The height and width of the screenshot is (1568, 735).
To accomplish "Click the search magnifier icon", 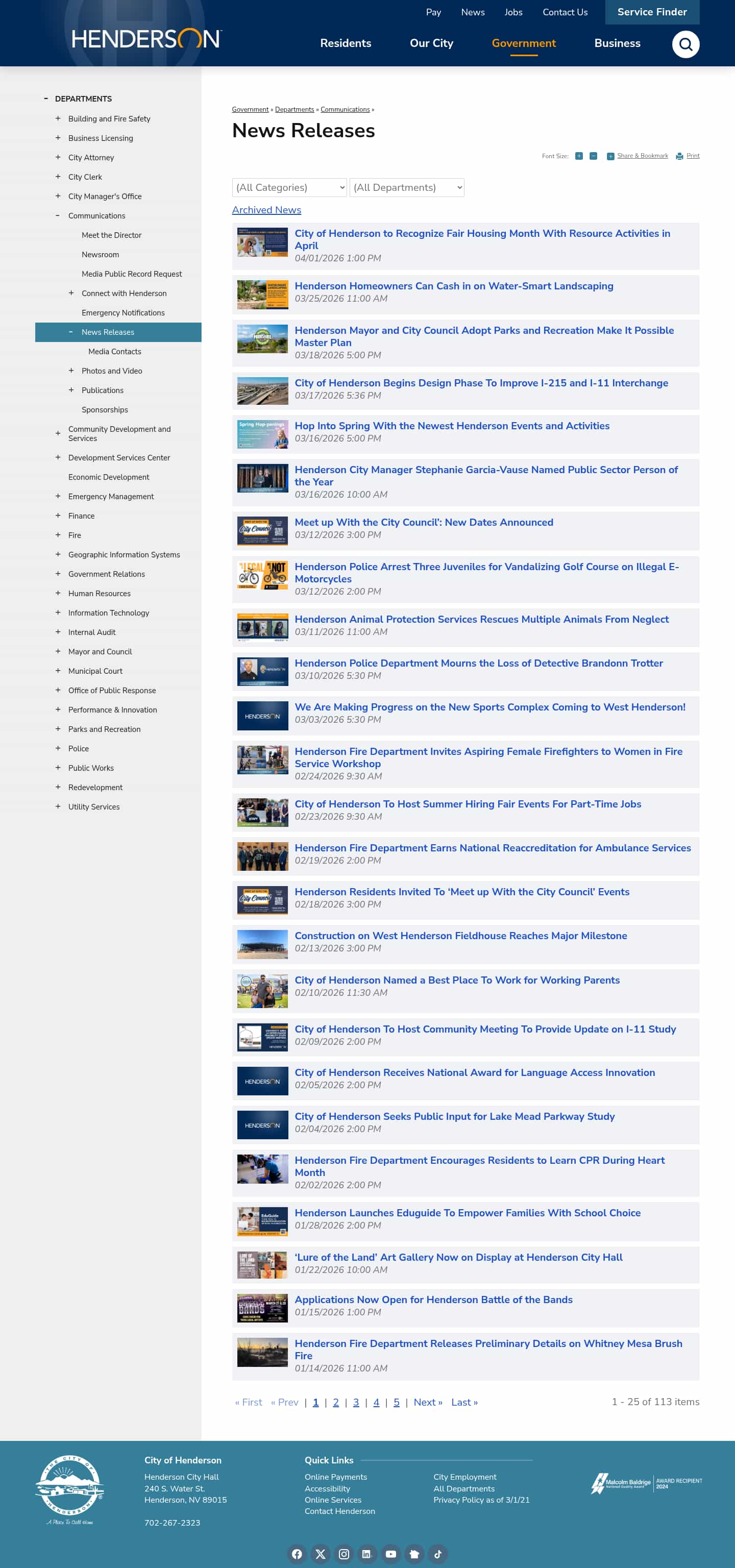I will [685, 44].
